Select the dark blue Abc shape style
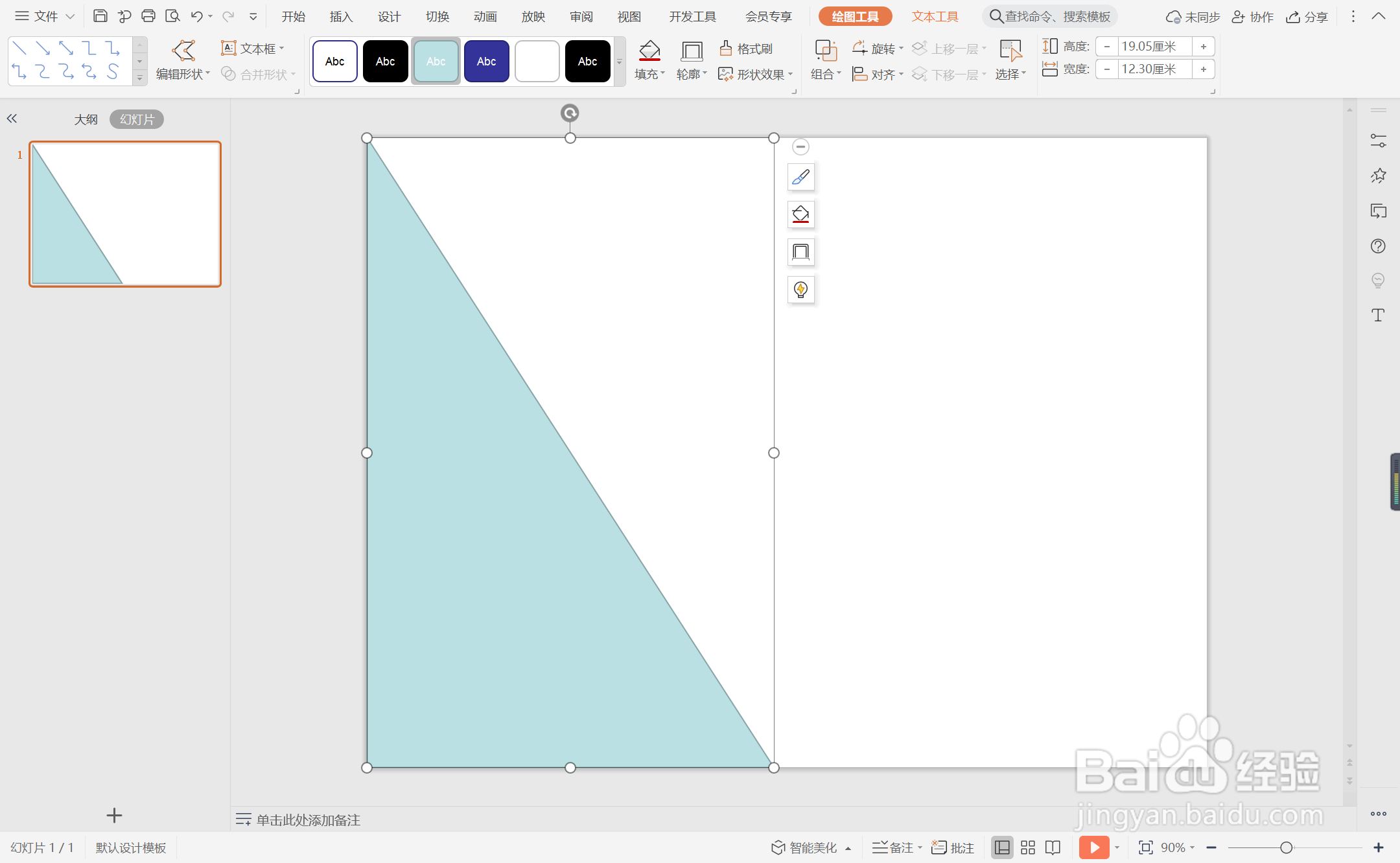The height and width of the screenshot is (863, 1400). pos(486,62)
